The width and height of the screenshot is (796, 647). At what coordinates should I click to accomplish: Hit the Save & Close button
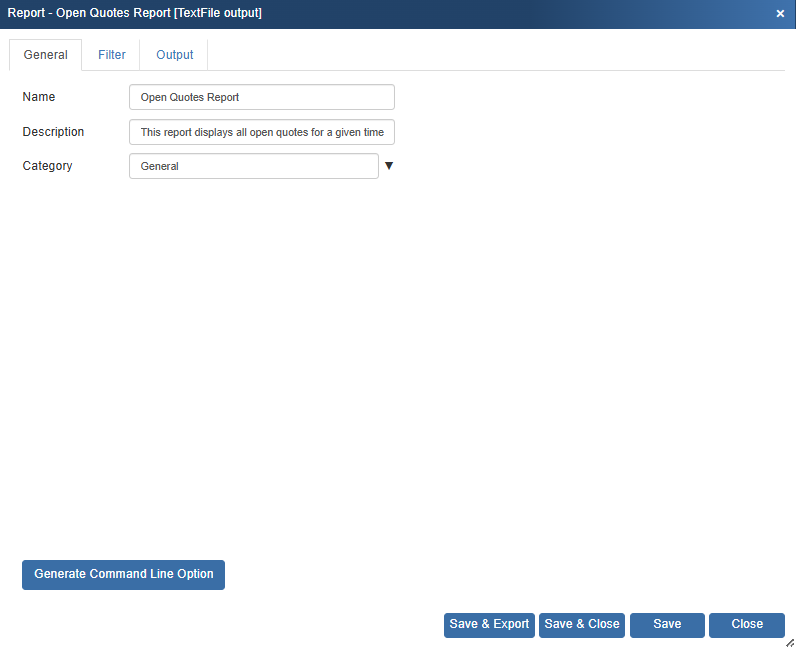(582, 625)
